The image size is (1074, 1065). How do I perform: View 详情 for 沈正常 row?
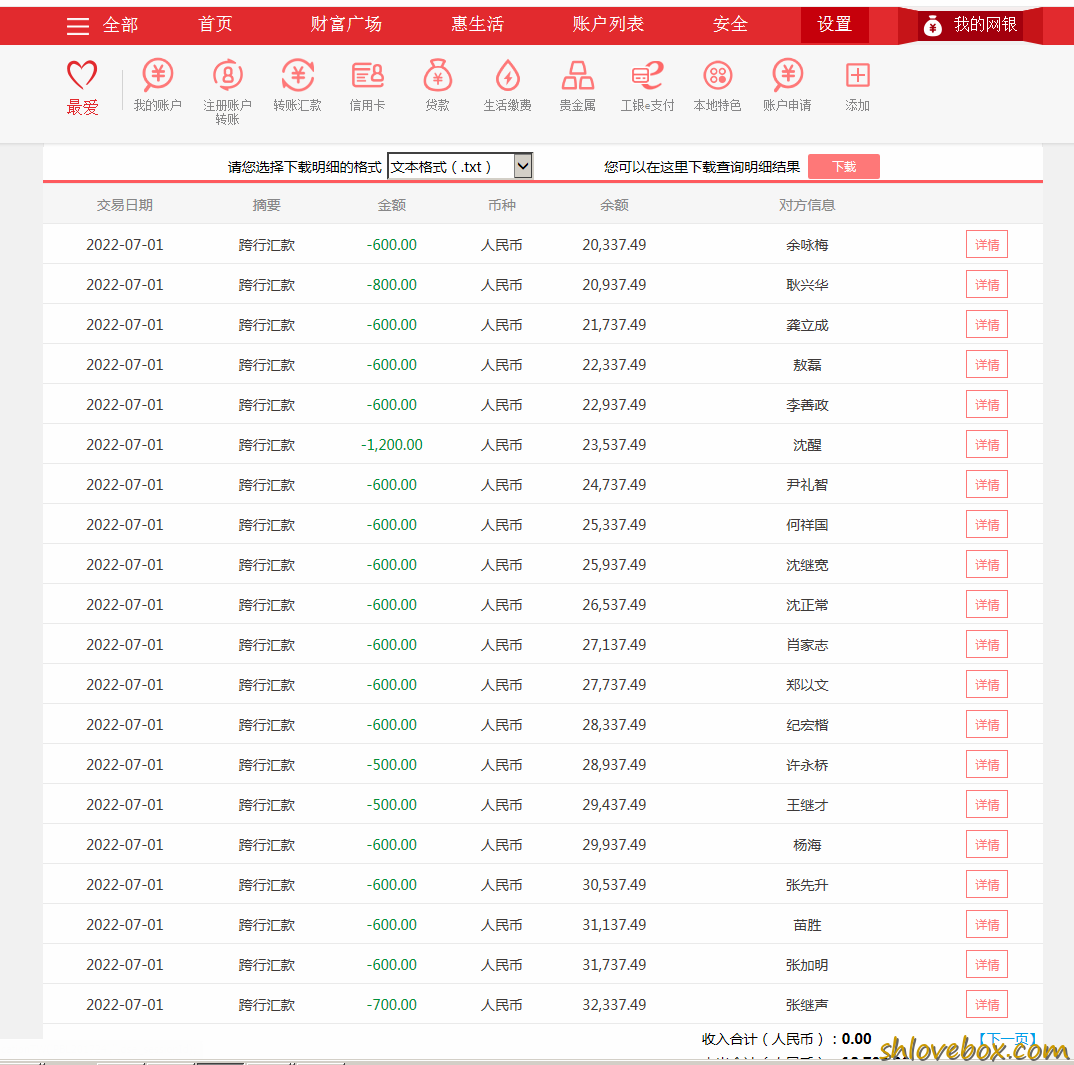click(x=986, y=605)
